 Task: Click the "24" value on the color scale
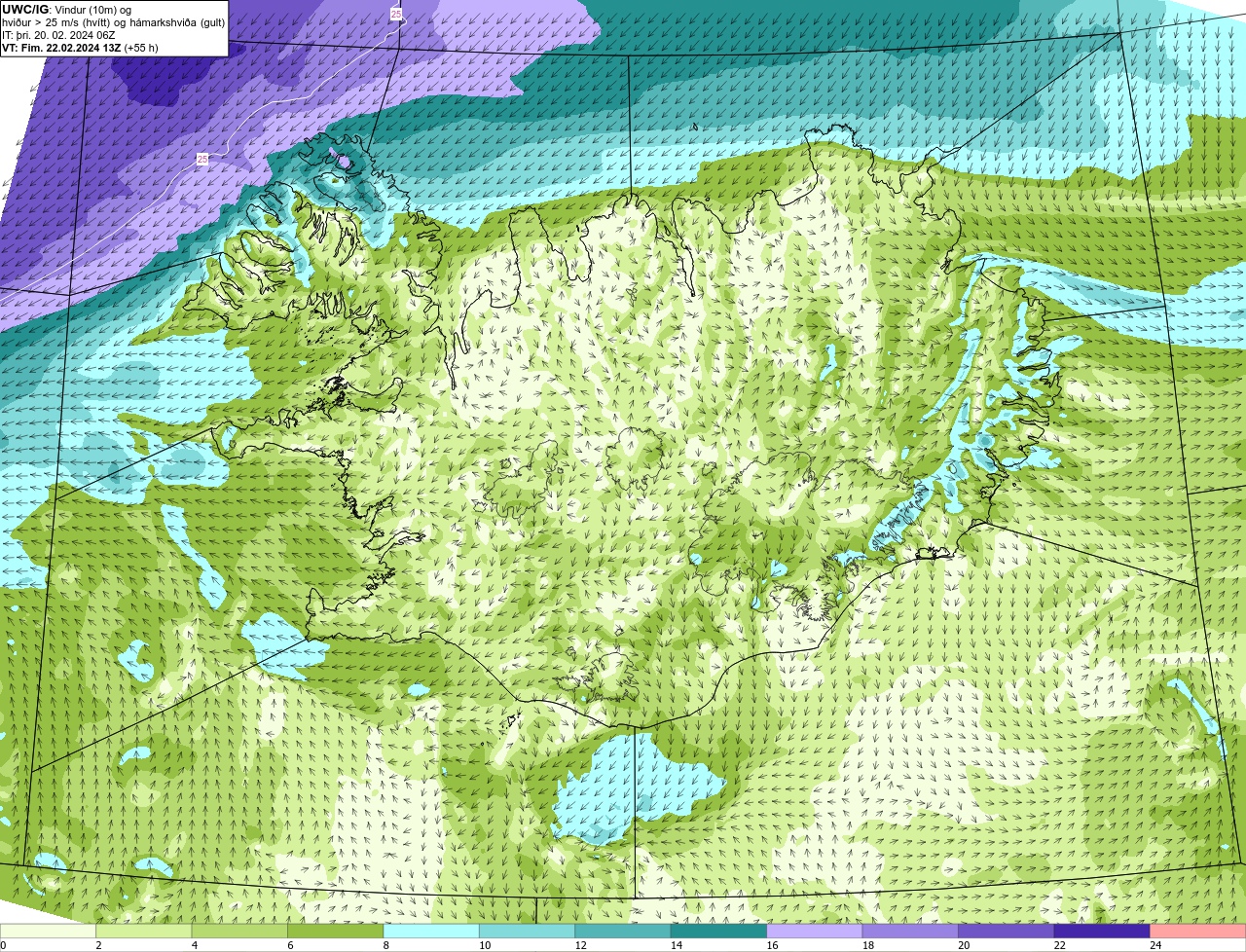pyautogui.click(x=1155, y=945)
